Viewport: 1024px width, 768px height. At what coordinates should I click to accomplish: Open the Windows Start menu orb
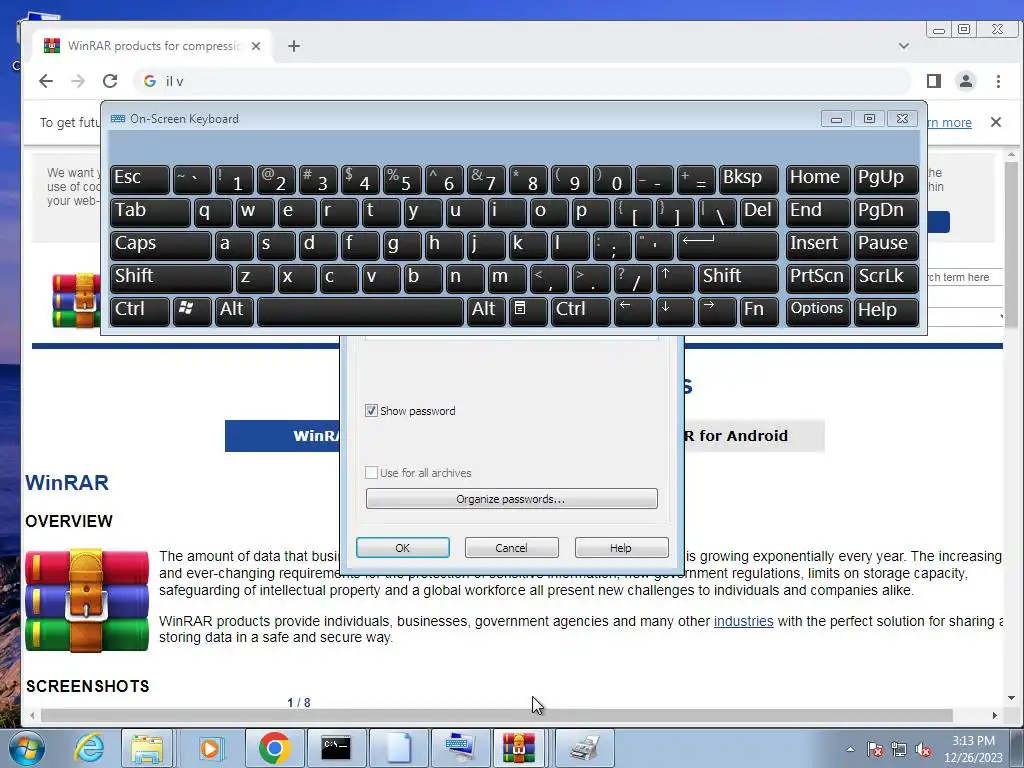26,748
